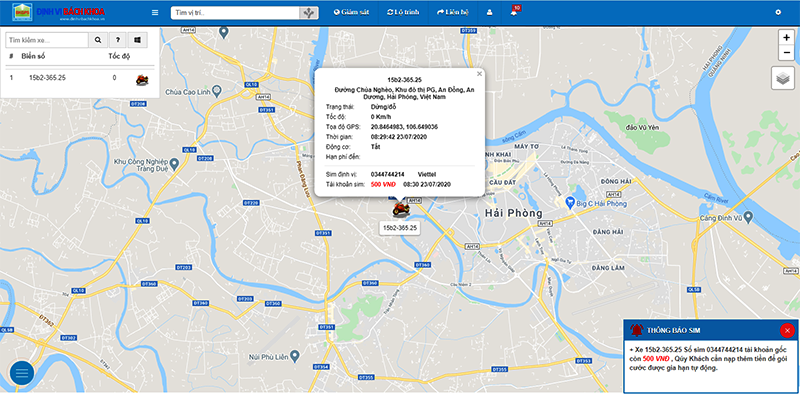Zoom out the map with minus button
The width and height of the screenshot is (800, 394).
(x=786, y=53)
